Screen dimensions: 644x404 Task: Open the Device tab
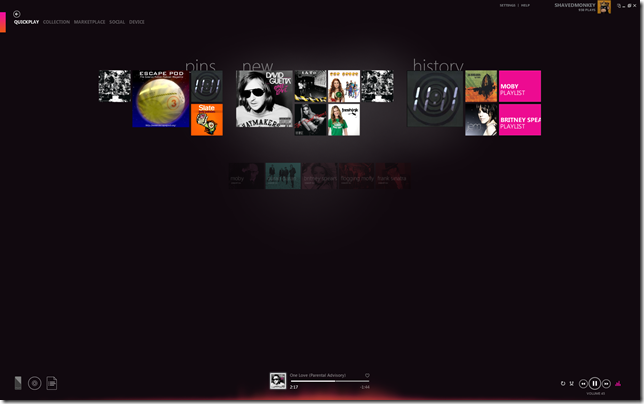click(137, 22)
